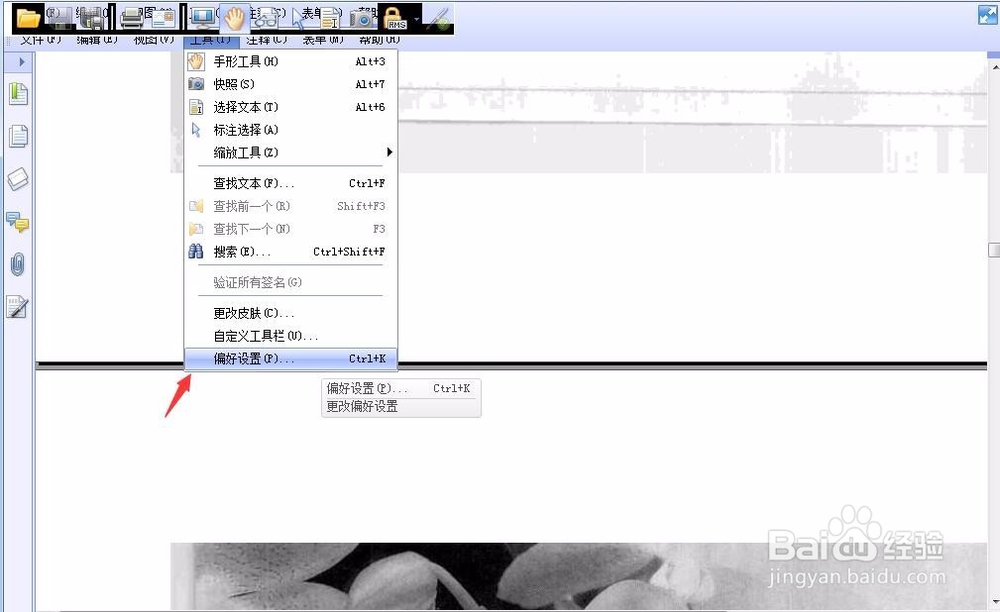Open the 文件 menu
Screen dimensions: 1000x612
tap(40, 40)
